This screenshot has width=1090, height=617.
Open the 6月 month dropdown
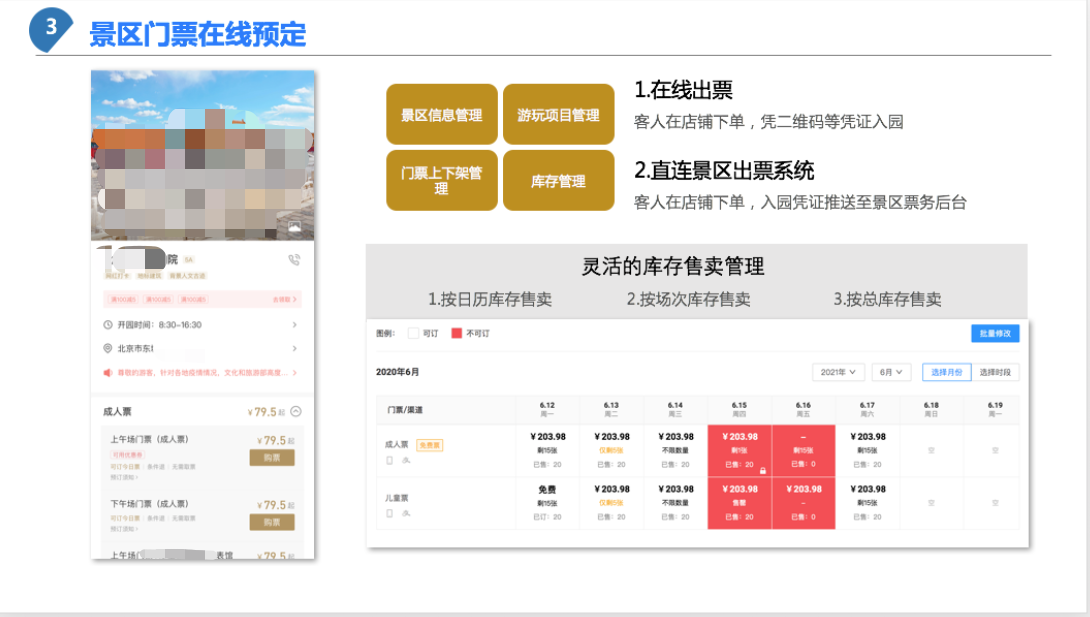pos(890,372)
